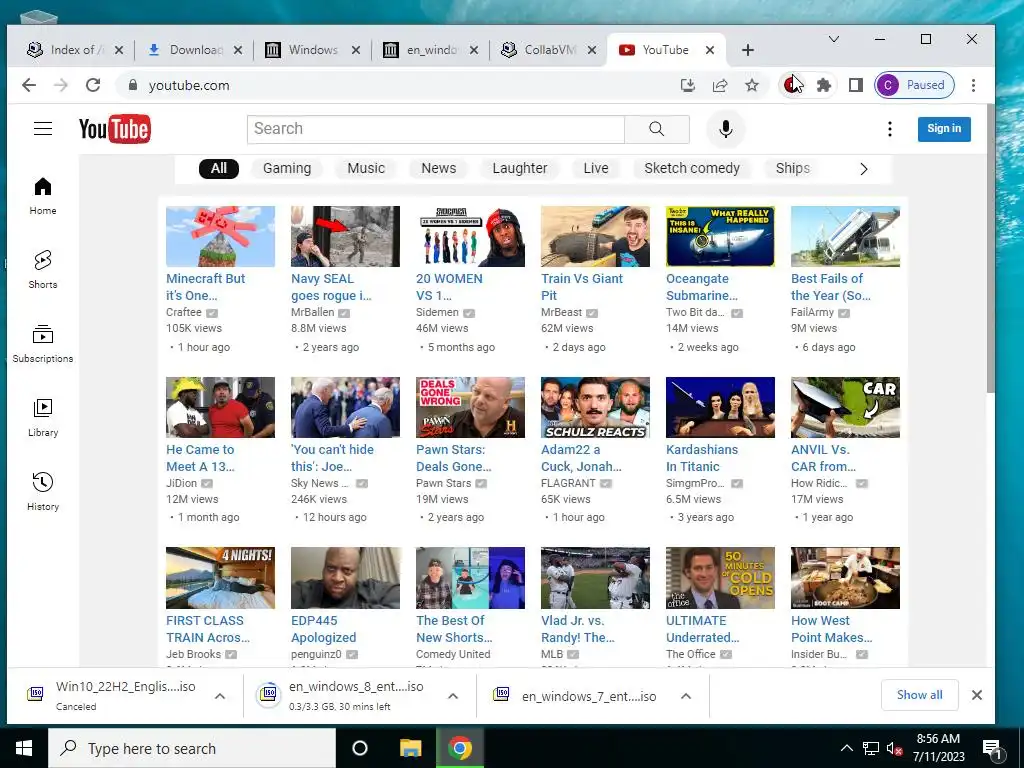1024x768 pixels.
Task: Open Chrome profile Paused button
Action: pos(914,85)
